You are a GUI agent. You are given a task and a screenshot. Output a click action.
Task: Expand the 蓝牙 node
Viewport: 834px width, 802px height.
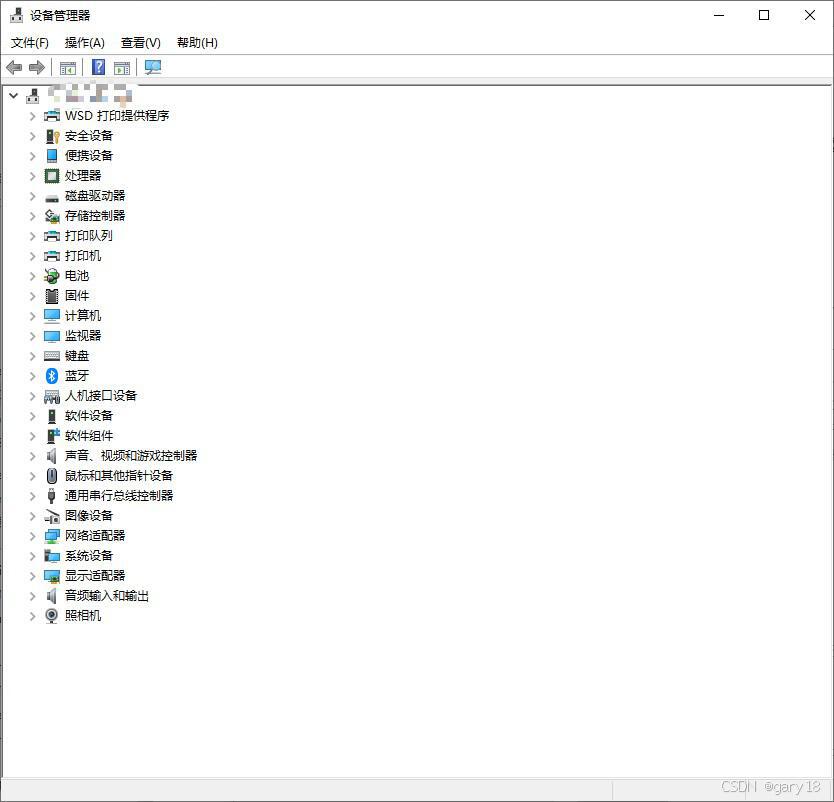point(32,376)
